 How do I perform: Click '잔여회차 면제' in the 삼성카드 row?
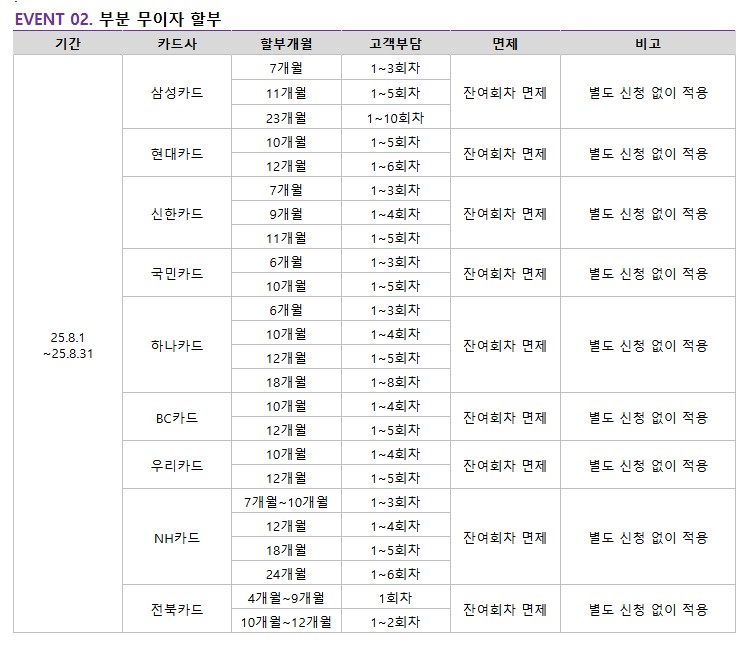point(505,92)
